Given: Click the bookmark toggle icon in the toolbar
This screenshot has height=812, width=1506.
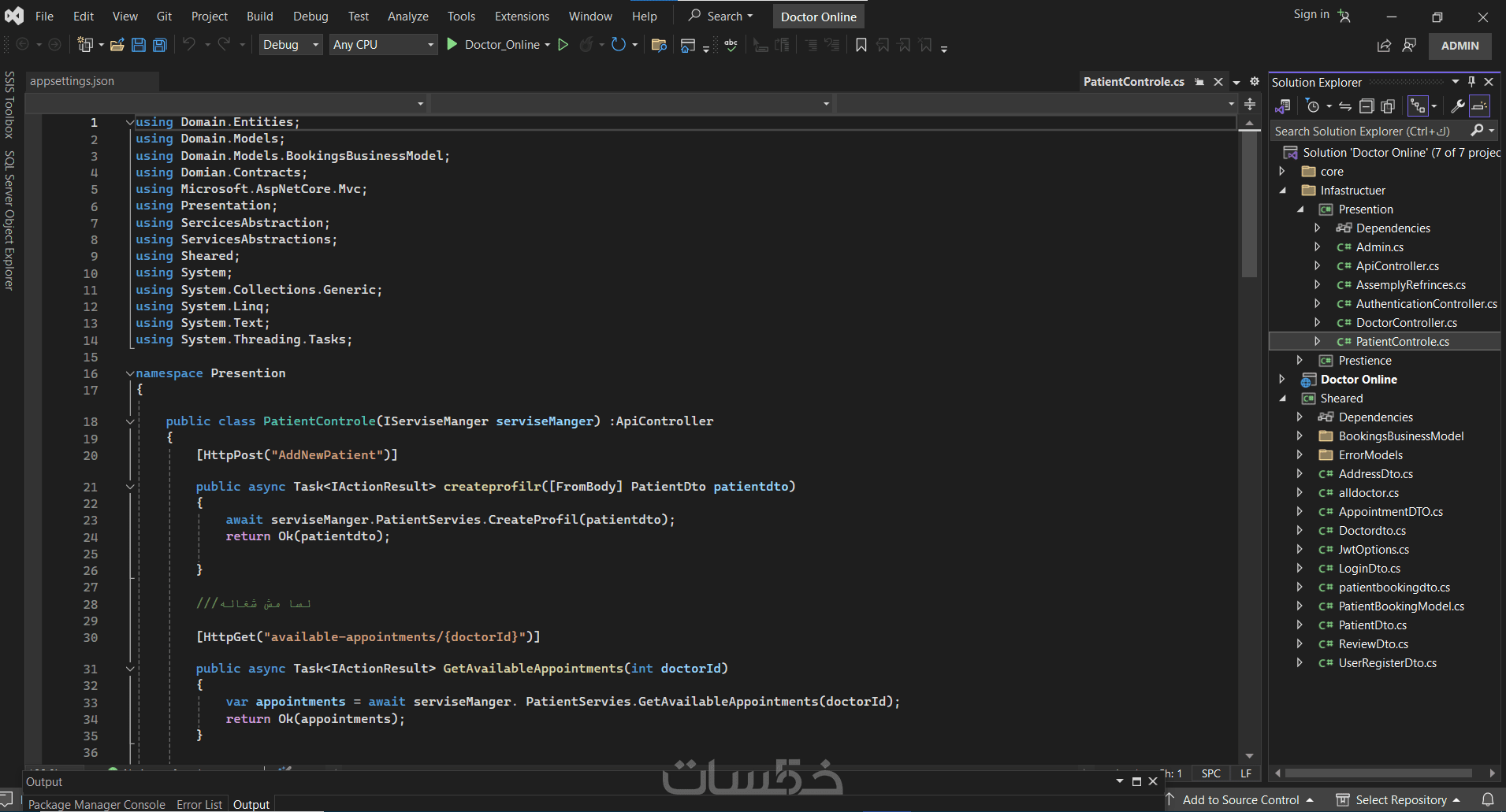Looking at the screenshot, I should coord(861,45).
